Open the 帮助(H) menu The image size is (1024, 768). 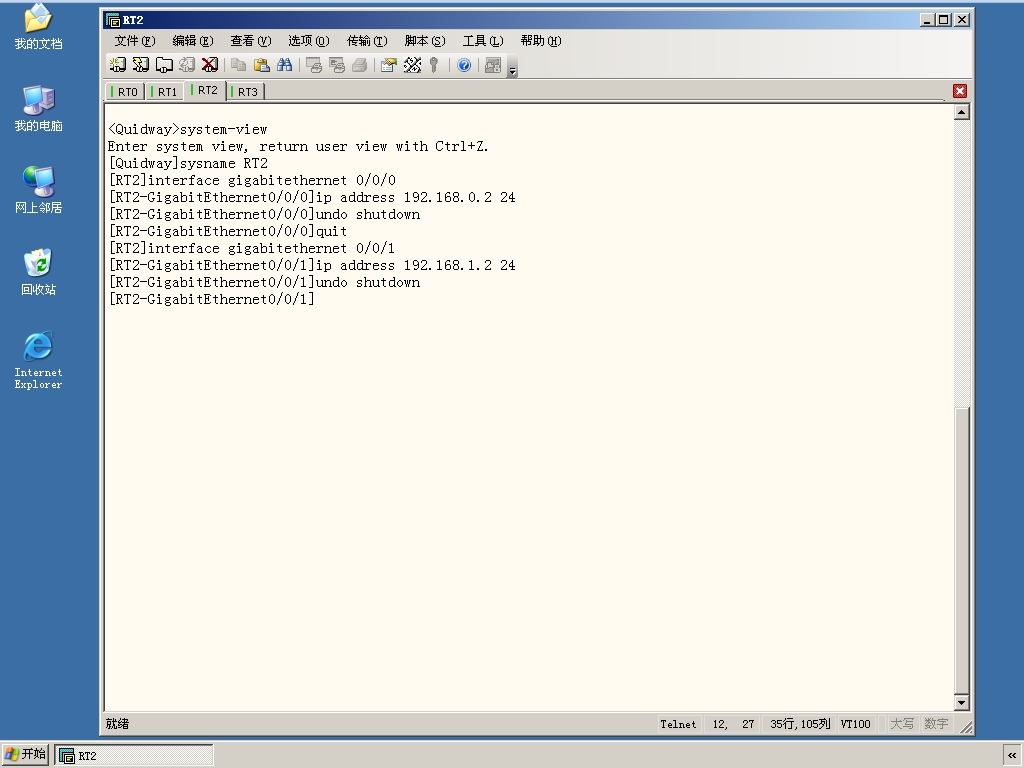(x=541, y=40)
